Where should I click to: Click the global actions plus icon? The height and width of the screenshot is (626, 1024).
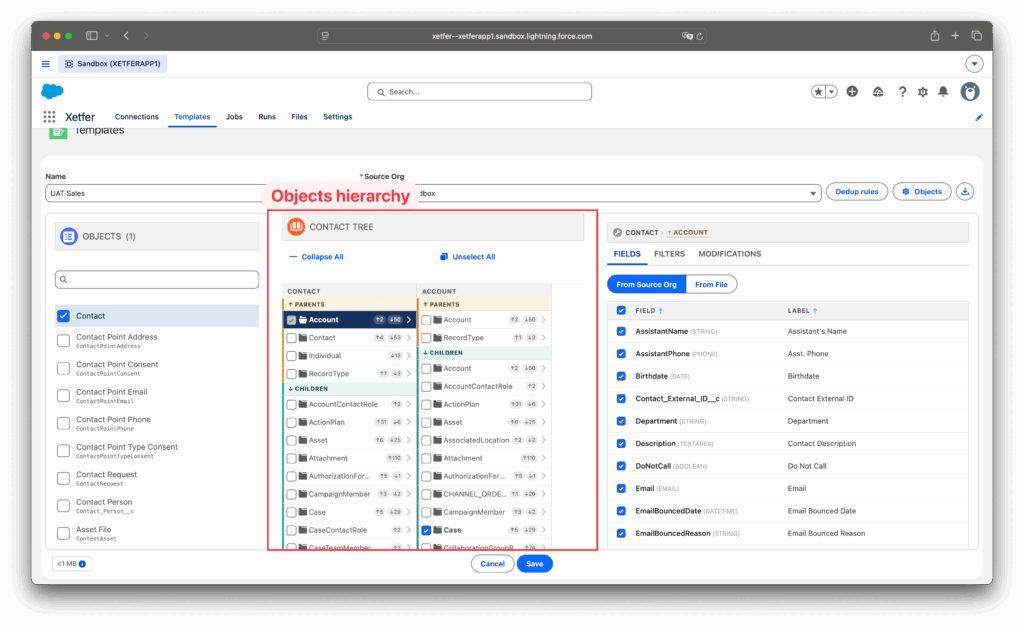852,92
